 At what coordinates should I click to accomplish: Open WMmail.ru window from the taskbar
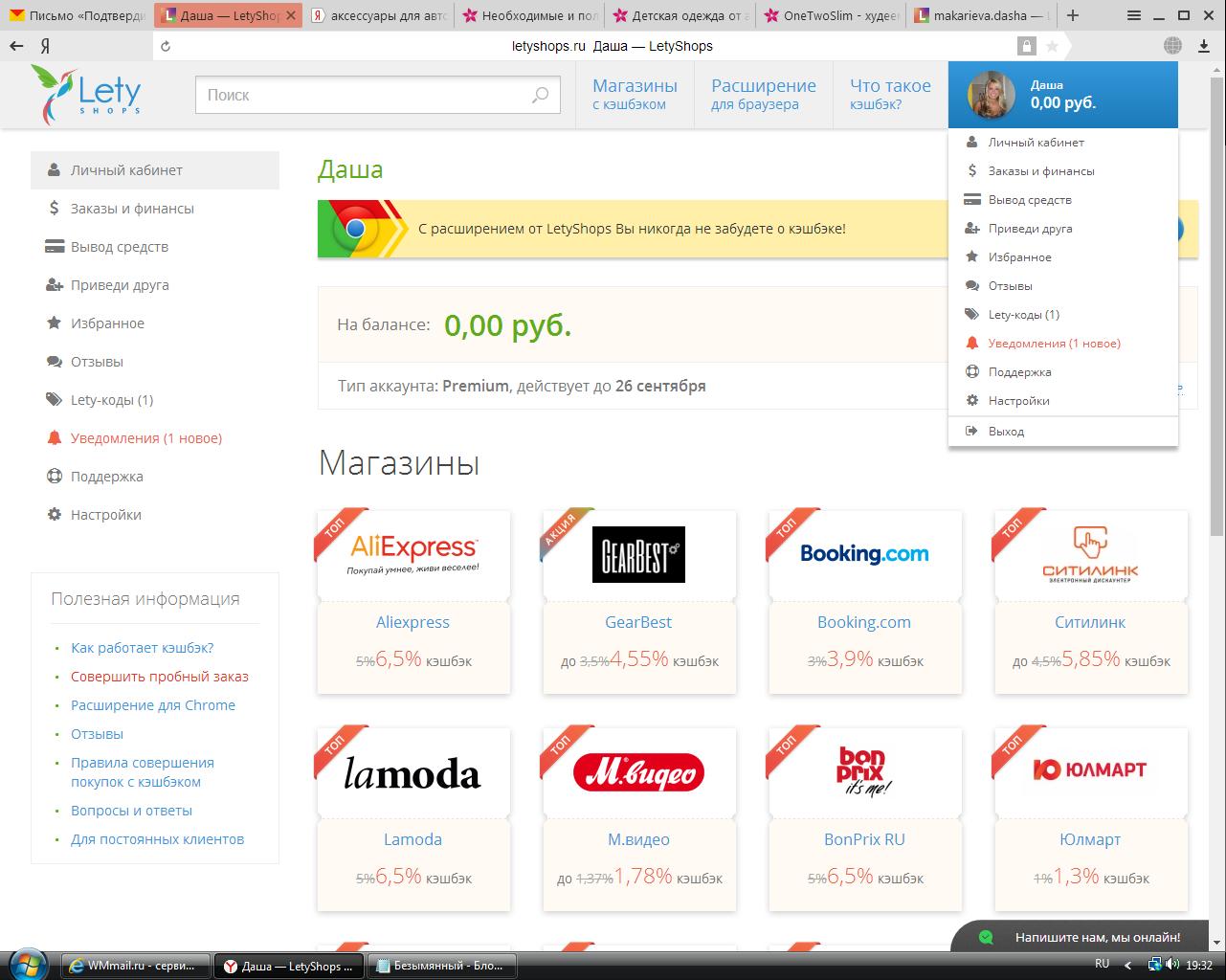click(x=136, y=966)
